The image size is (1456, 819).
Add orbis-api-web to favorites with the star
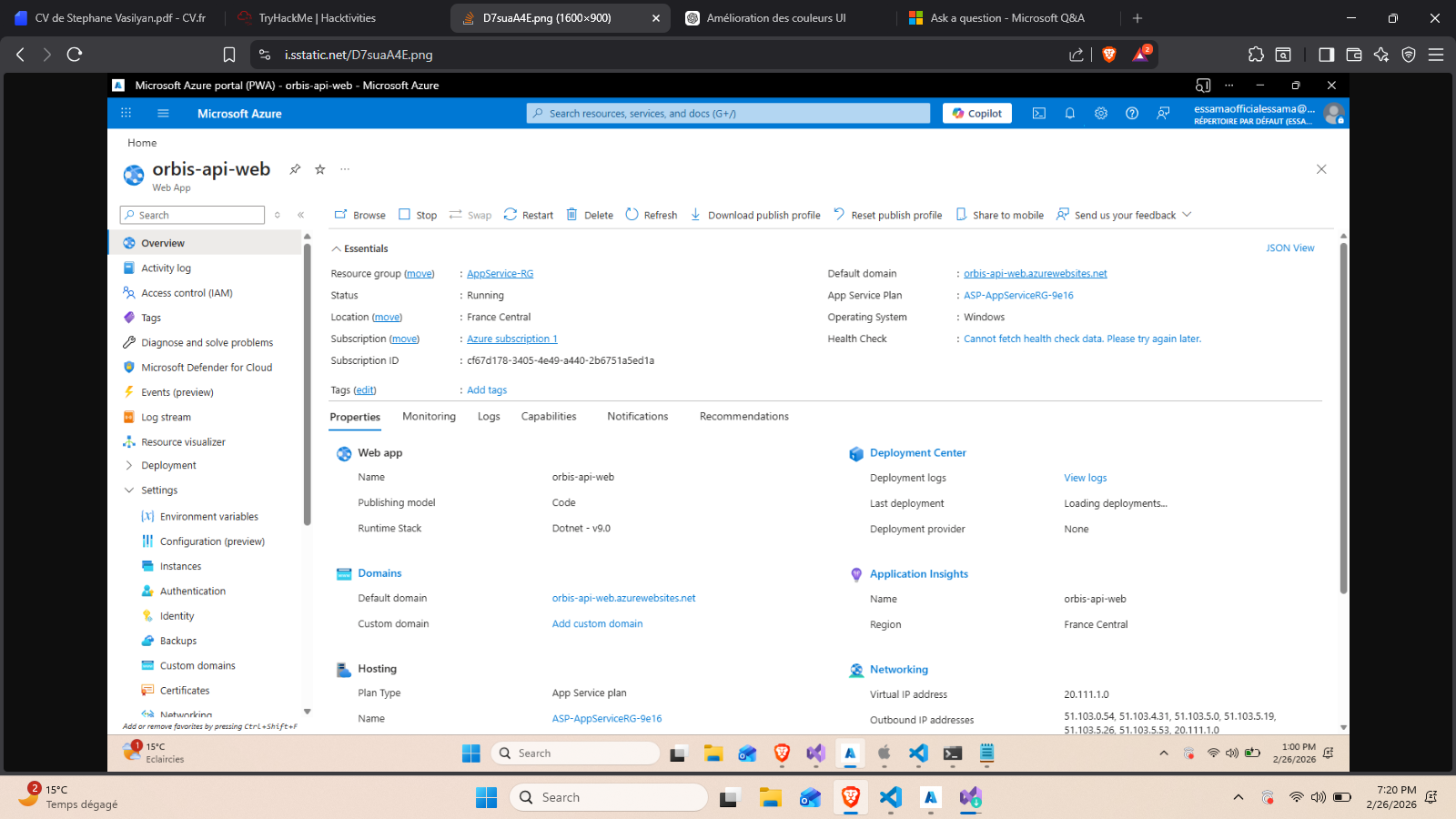pos(320,169)
